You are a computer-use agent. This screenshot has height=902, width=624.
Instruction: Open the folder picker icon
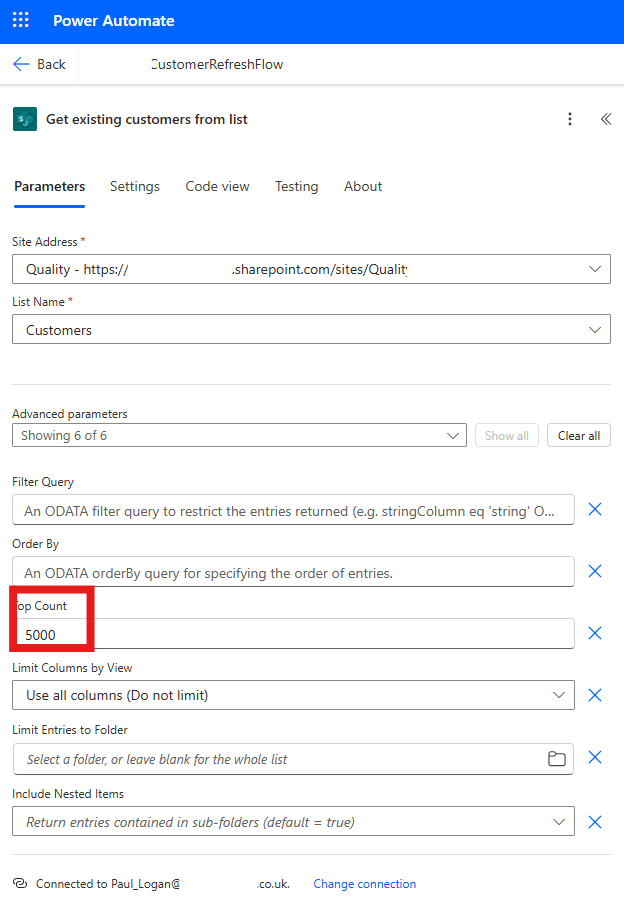click(556, 759)
